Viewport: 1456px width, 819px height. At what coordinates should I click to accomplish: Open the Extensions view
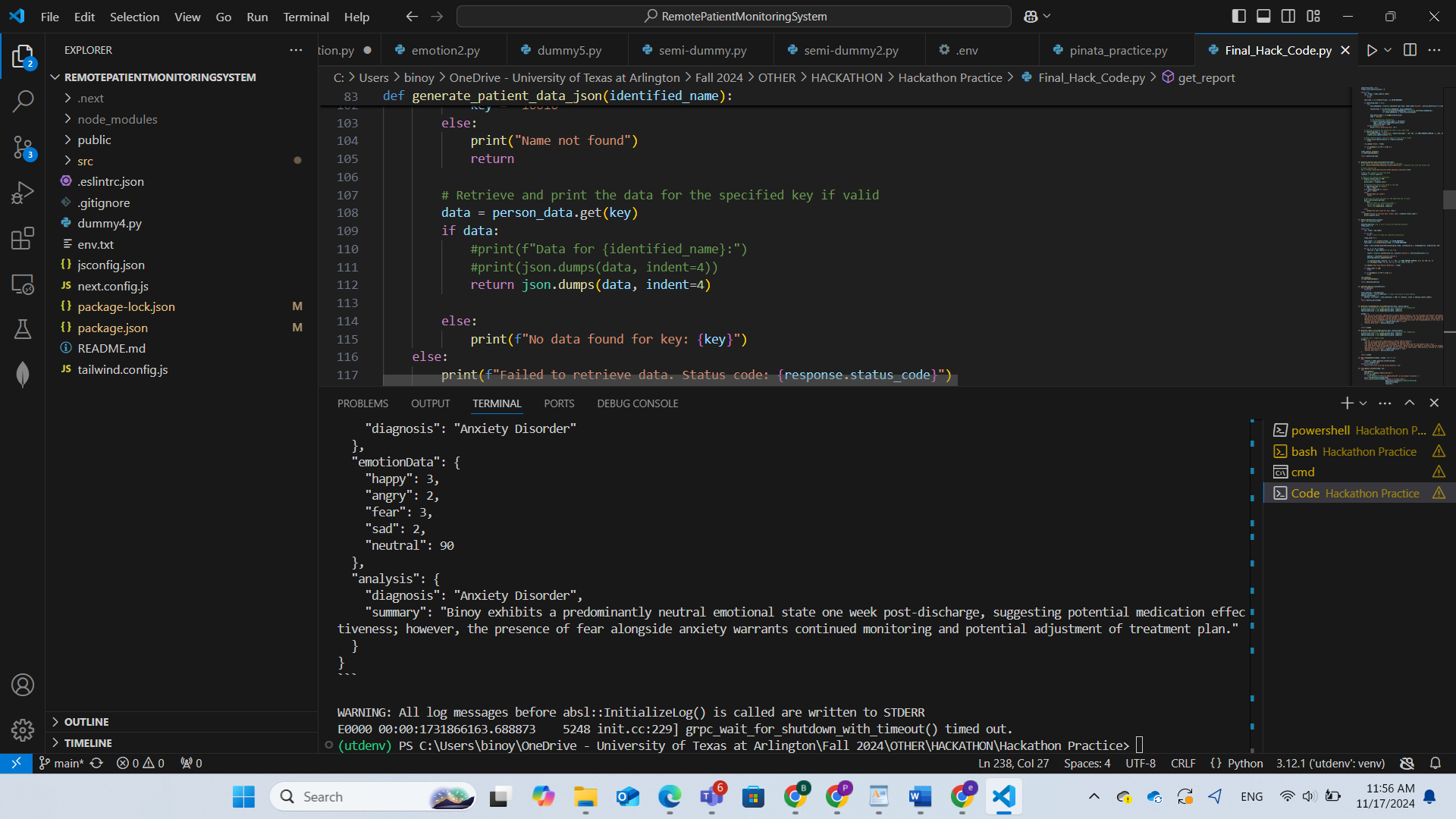pos(23,238)
